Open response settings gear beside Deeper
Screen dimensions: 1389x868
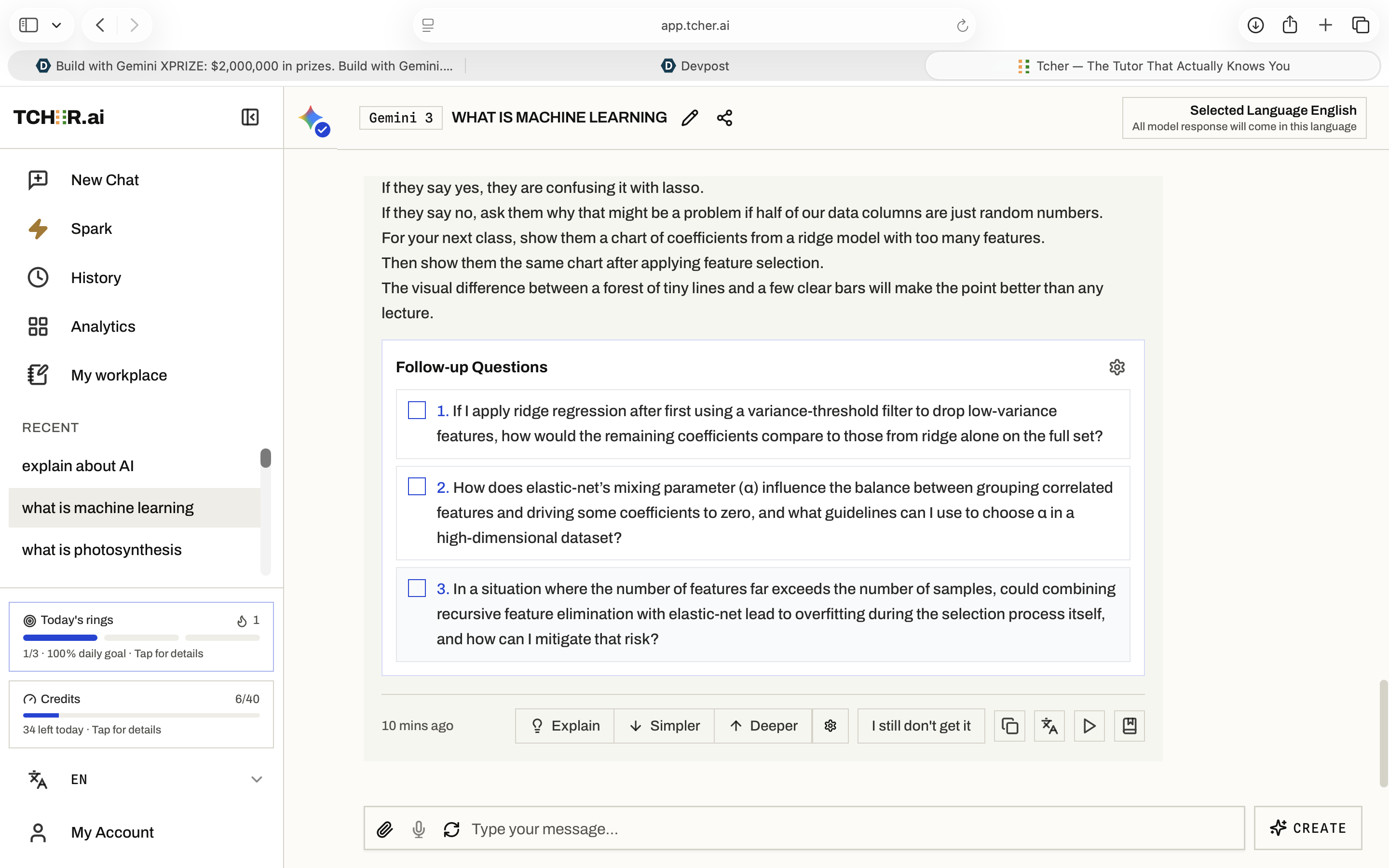point(830,726)
